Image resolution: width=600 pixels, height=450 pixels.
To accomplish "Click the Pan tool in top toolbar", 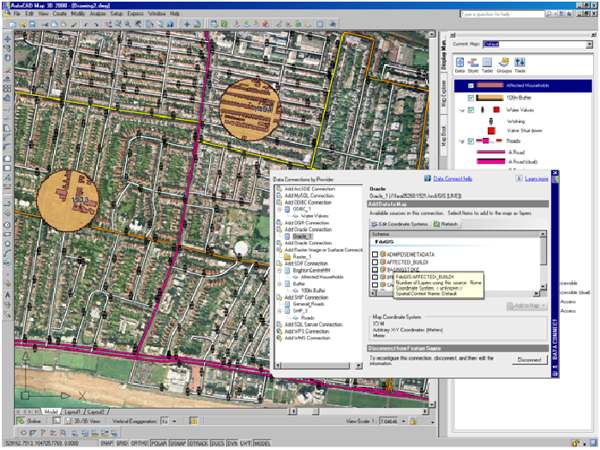I will (187, 24).
